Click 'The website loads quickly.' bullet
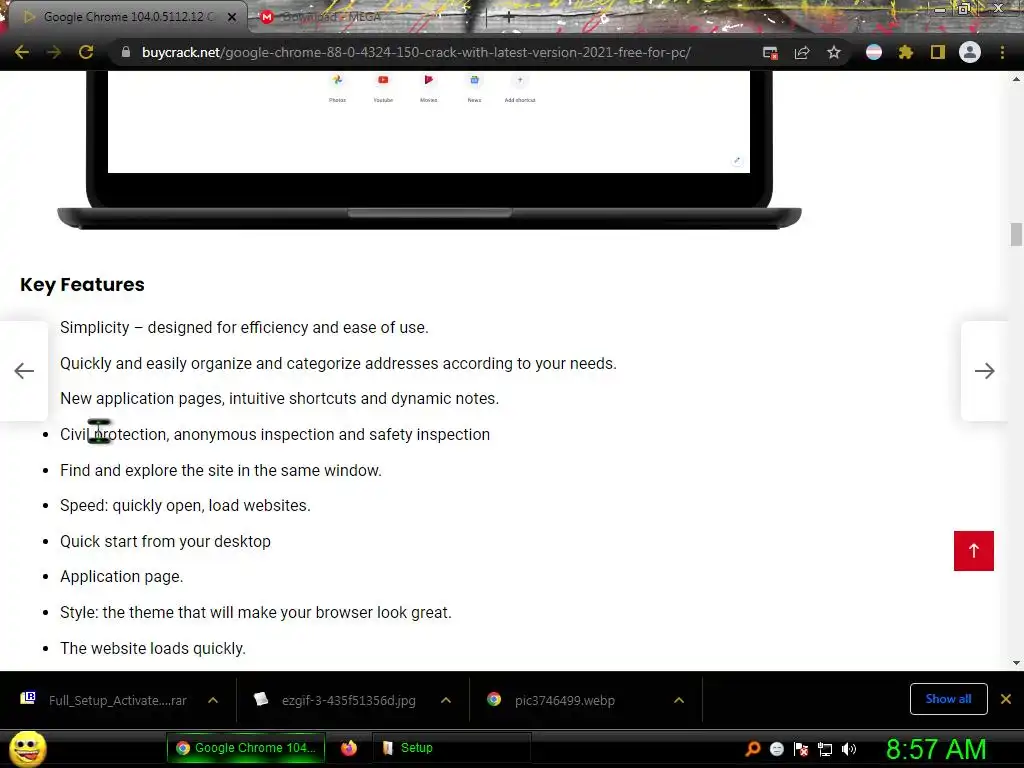 153,648
